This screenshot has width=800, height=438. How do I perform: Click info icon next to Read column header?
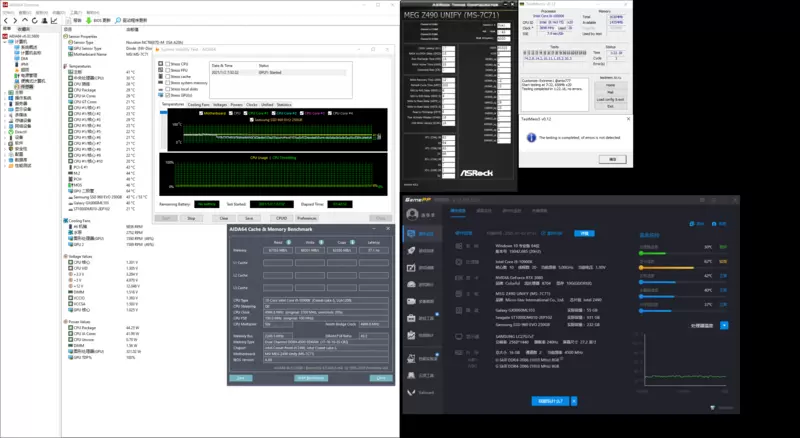(289, 242)
